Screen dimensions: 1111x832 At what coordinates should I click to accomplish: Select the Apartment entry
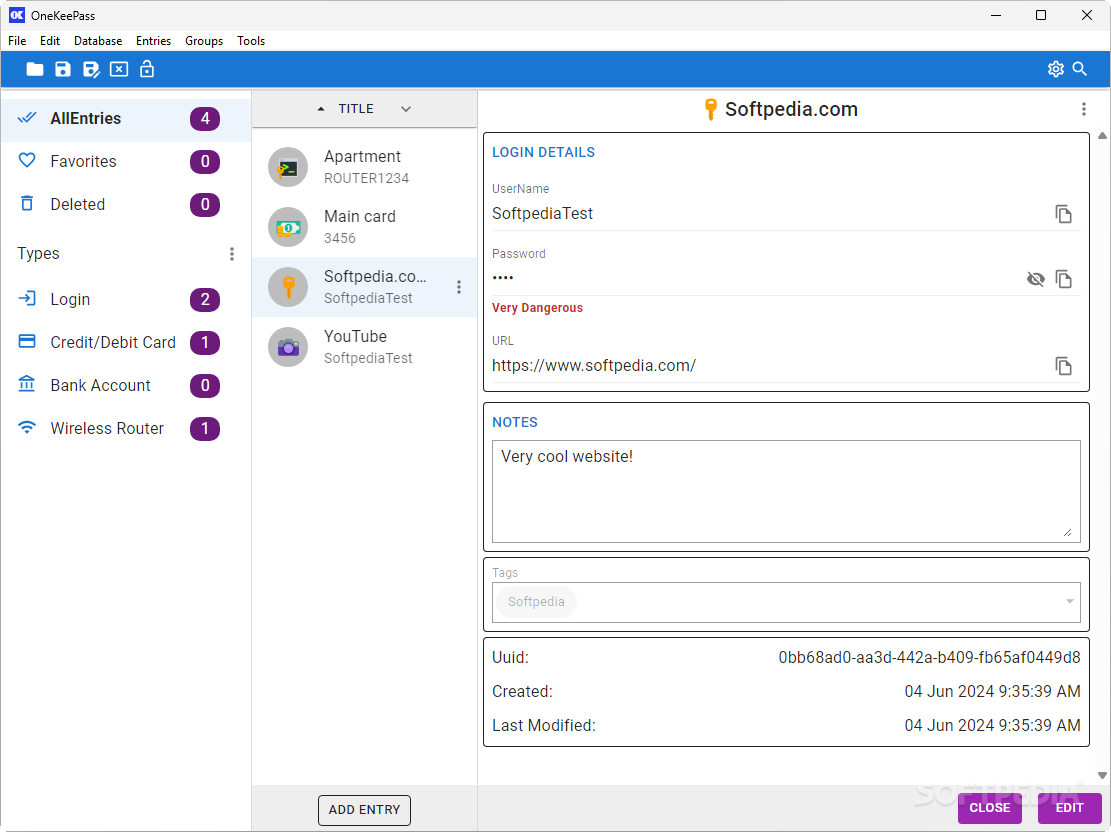[x=364, y=168]
